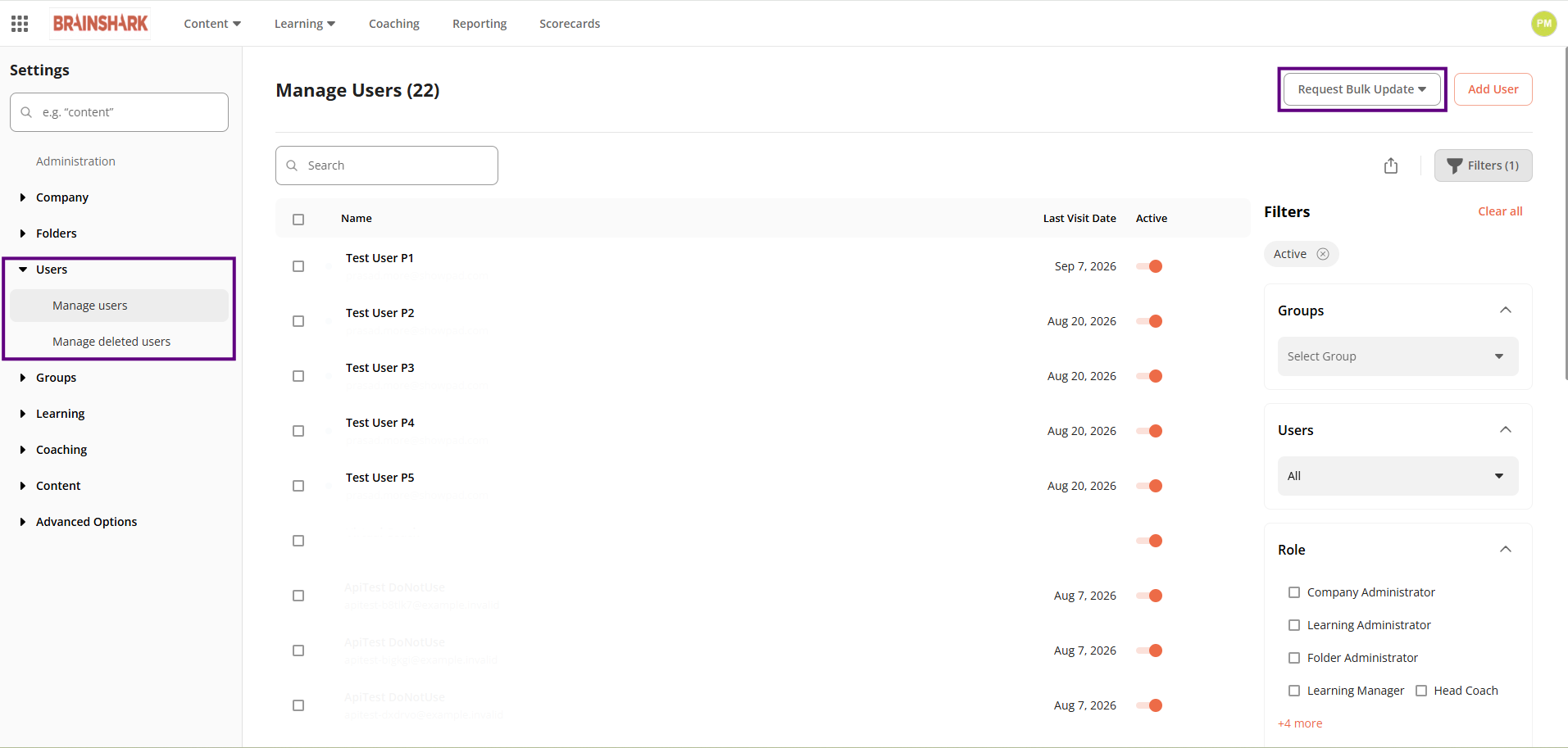Image resolution: width=1568 pixels, height=748 pixels.
Task: Select the checkbox for Test User P4
Action: tap(298, 431)
